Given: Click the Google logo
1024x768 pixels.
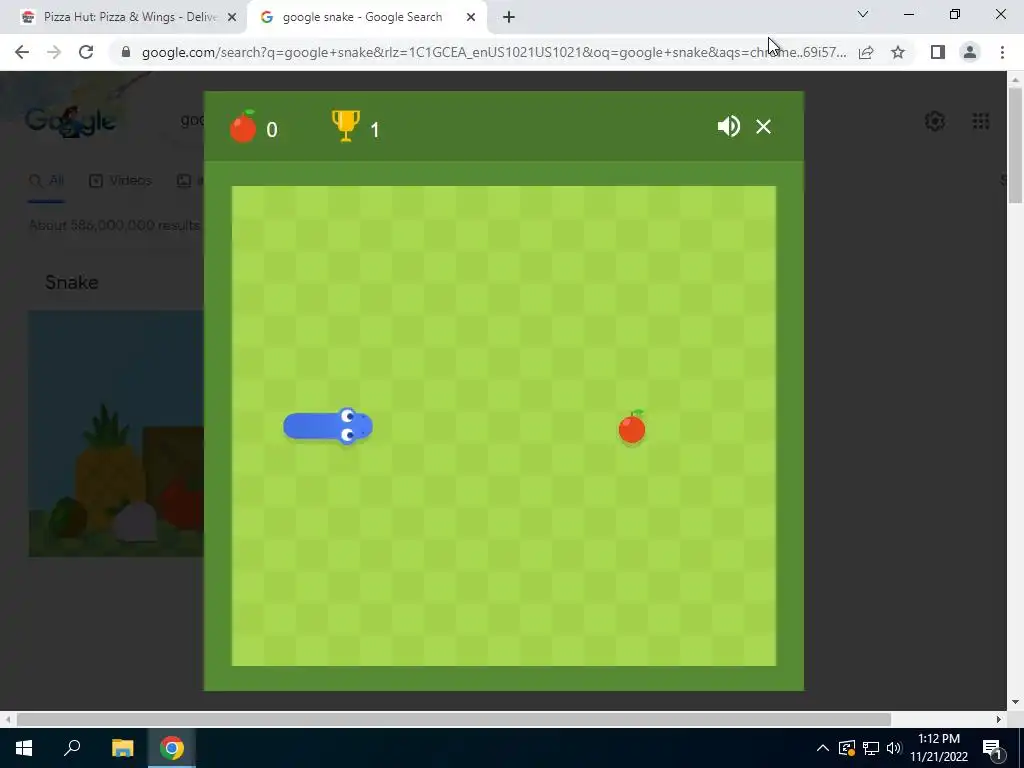Looking at the screenshot, I should (70, 120).
